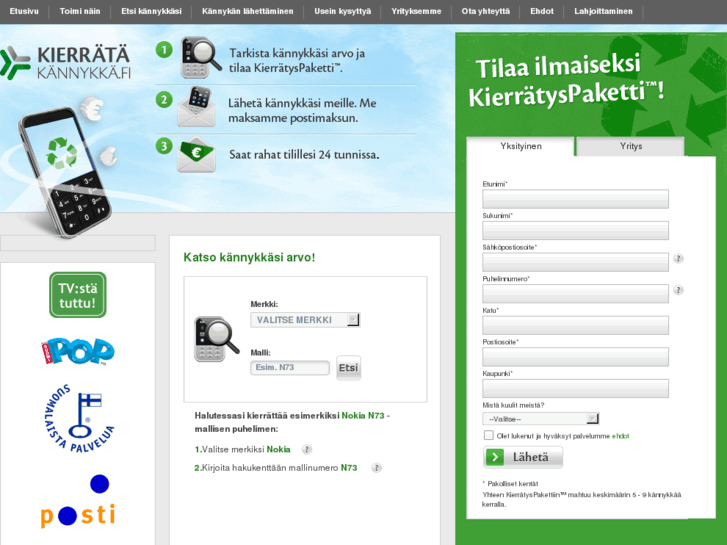Open Toimi näin menu item
Image resolution: width=727 pixels, height=545 pixels.
[x=80, y=11]
